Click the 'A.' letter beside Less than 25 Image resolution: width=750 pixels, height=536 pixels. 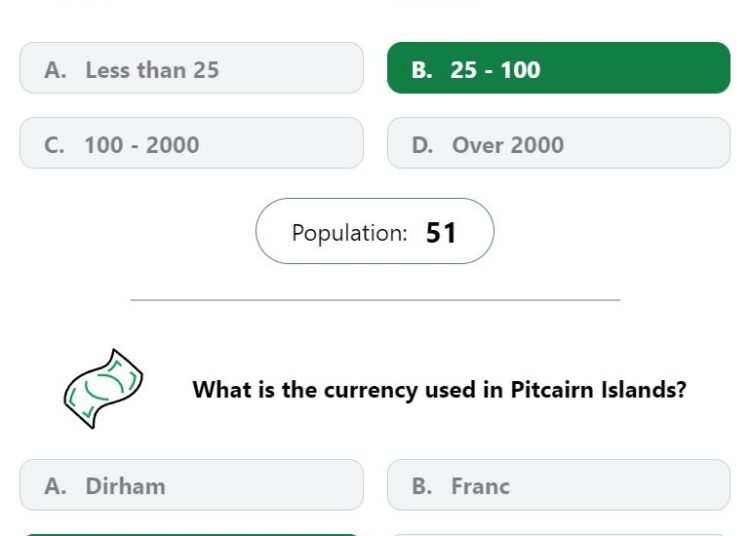click(x=55, y=70)
